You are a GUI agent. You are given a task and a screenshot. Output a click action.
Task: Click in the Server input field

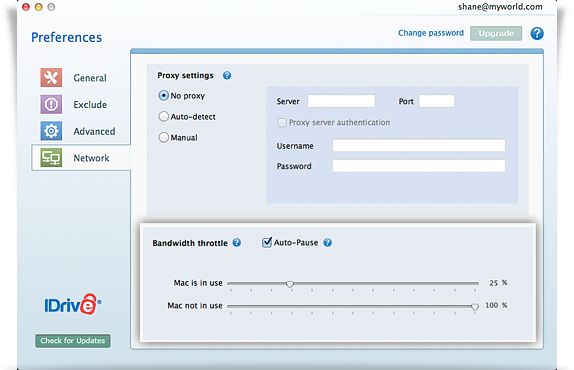pos(341,101)
